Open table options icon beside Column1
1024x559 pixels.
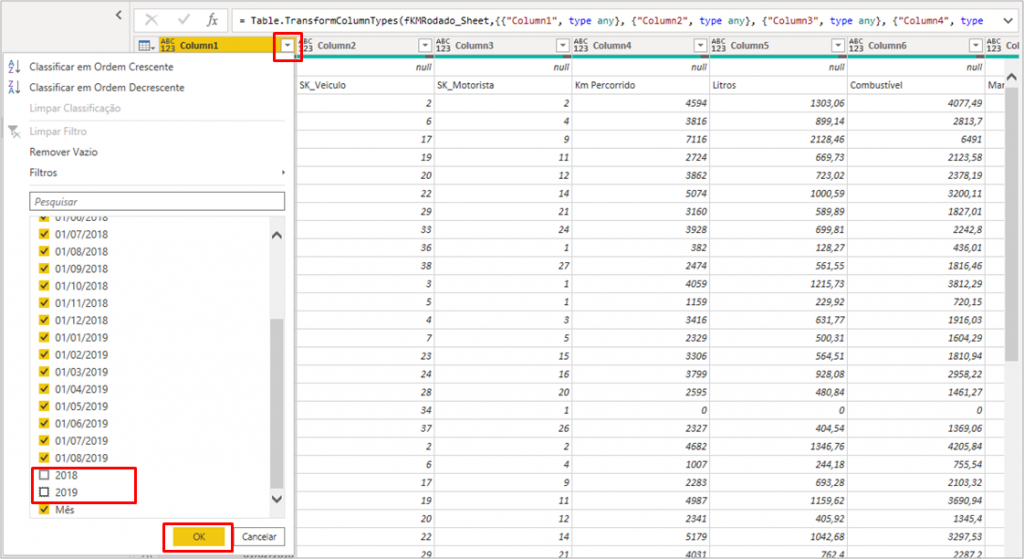[x=146, y=46]
